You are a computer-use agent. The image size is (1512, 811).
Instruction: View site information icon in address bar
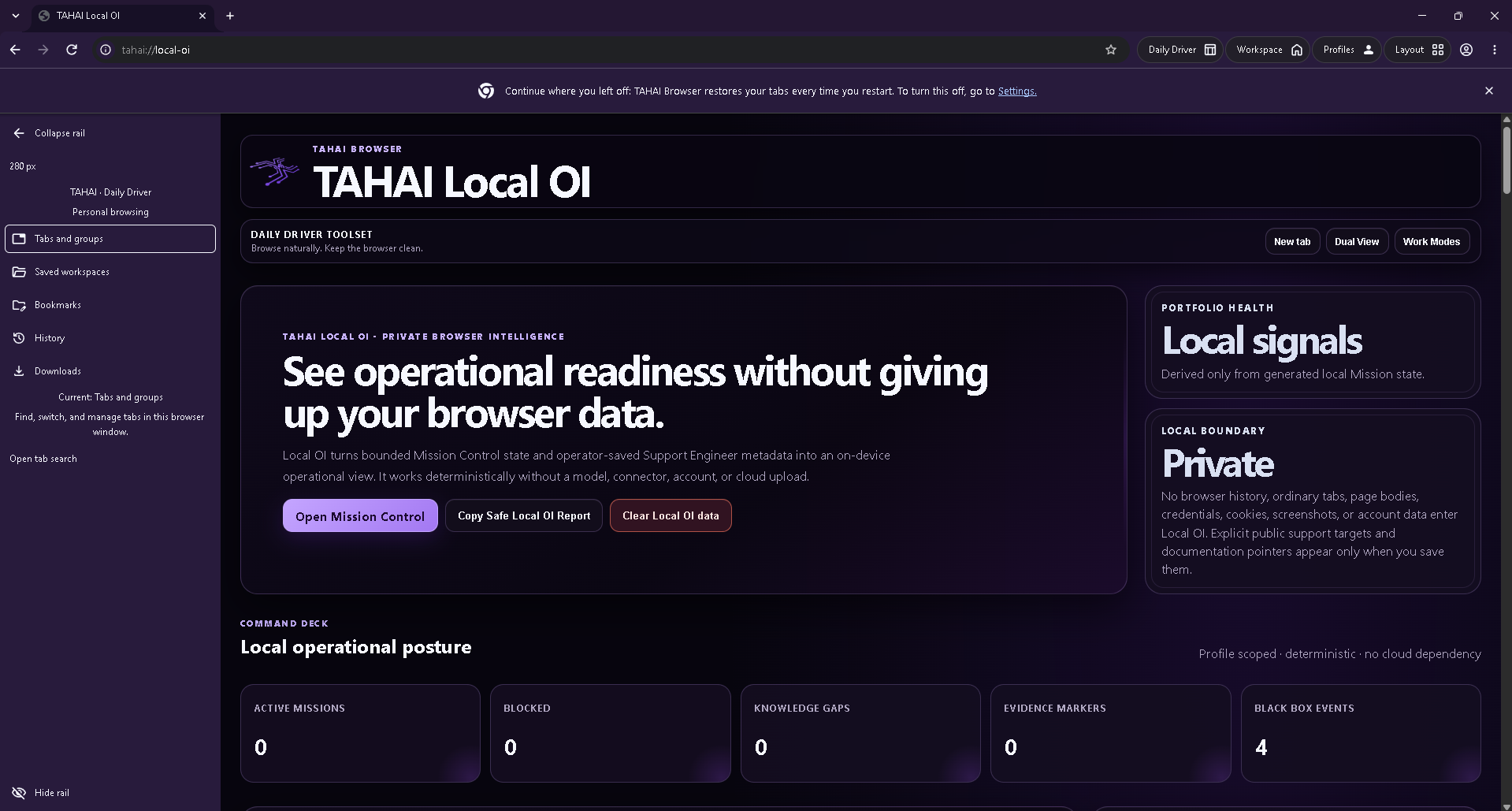point(106,50)
